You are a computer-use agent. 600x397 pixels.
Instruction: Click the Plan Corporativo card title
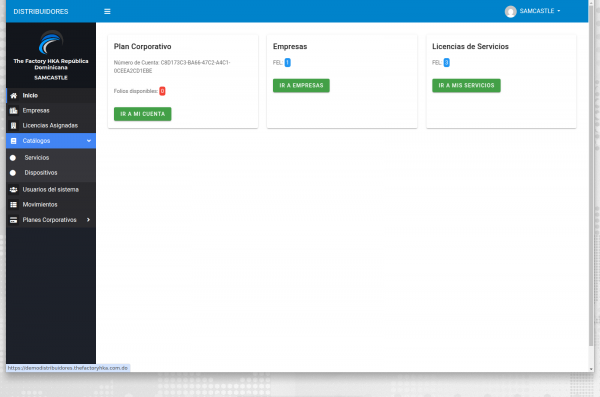tap(142, 47)
